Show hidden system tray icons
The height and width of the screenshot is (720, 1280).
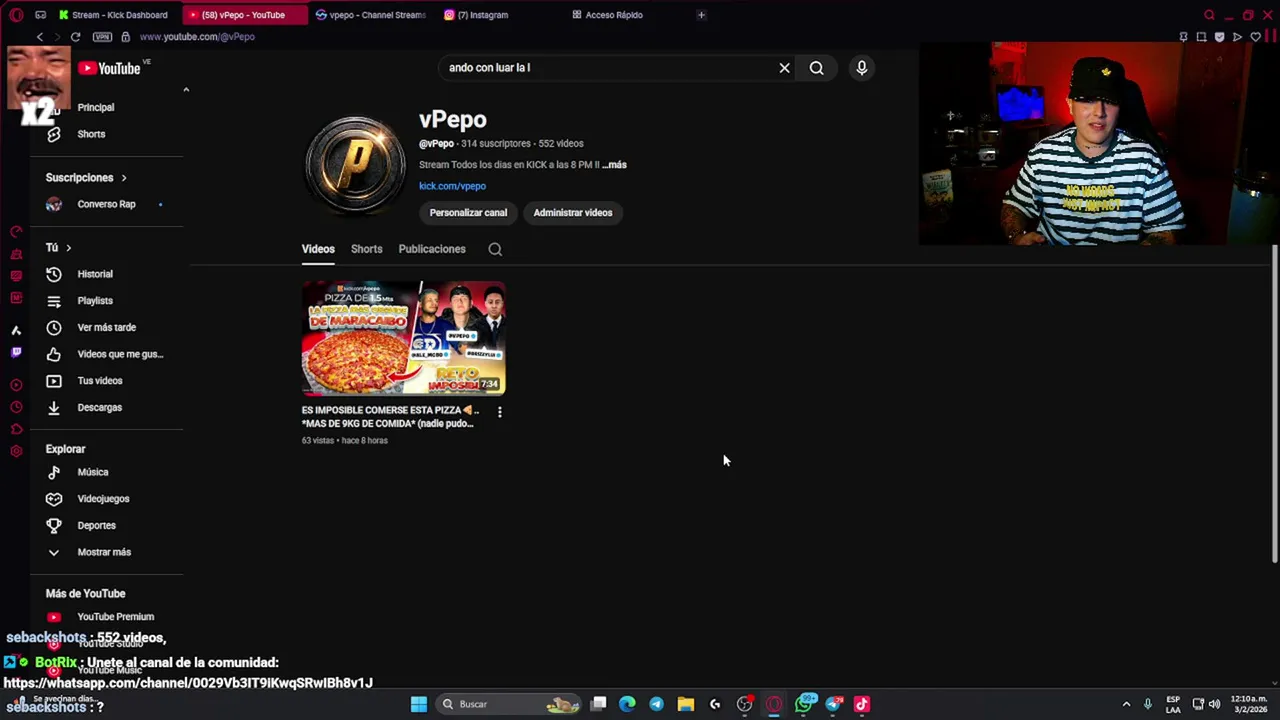[x=1126, y=704]
